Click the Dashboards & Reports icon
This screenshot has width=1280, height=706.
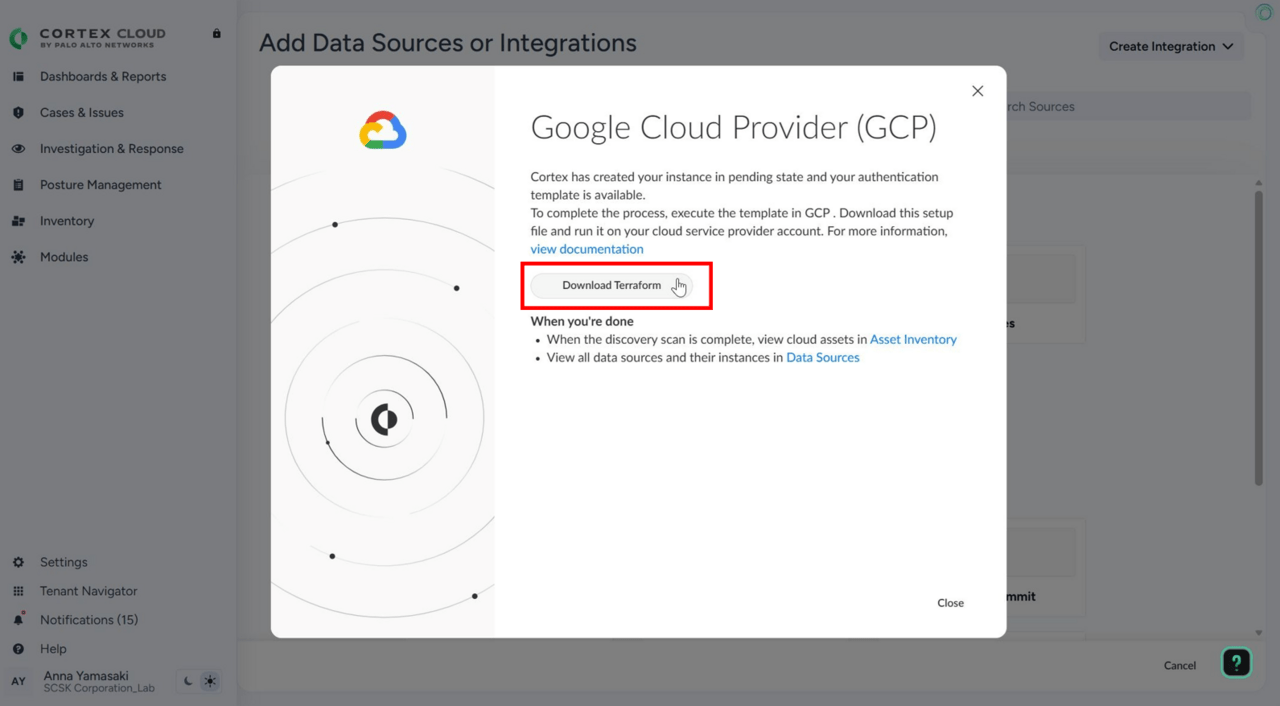[x=18, y=77]
